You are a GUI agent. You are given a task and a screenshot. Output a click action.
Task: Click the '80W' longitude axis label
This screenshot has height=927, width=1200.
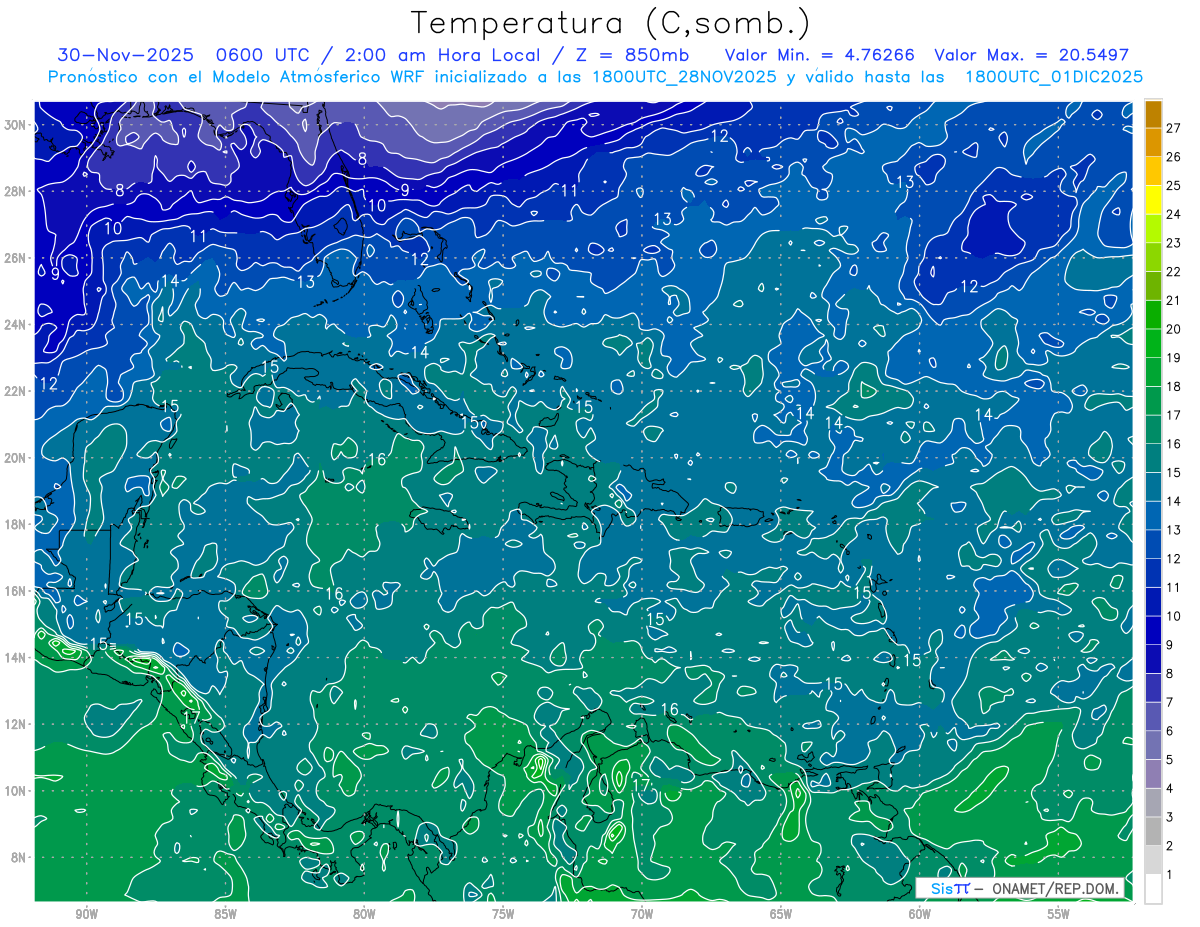[364, 913]
